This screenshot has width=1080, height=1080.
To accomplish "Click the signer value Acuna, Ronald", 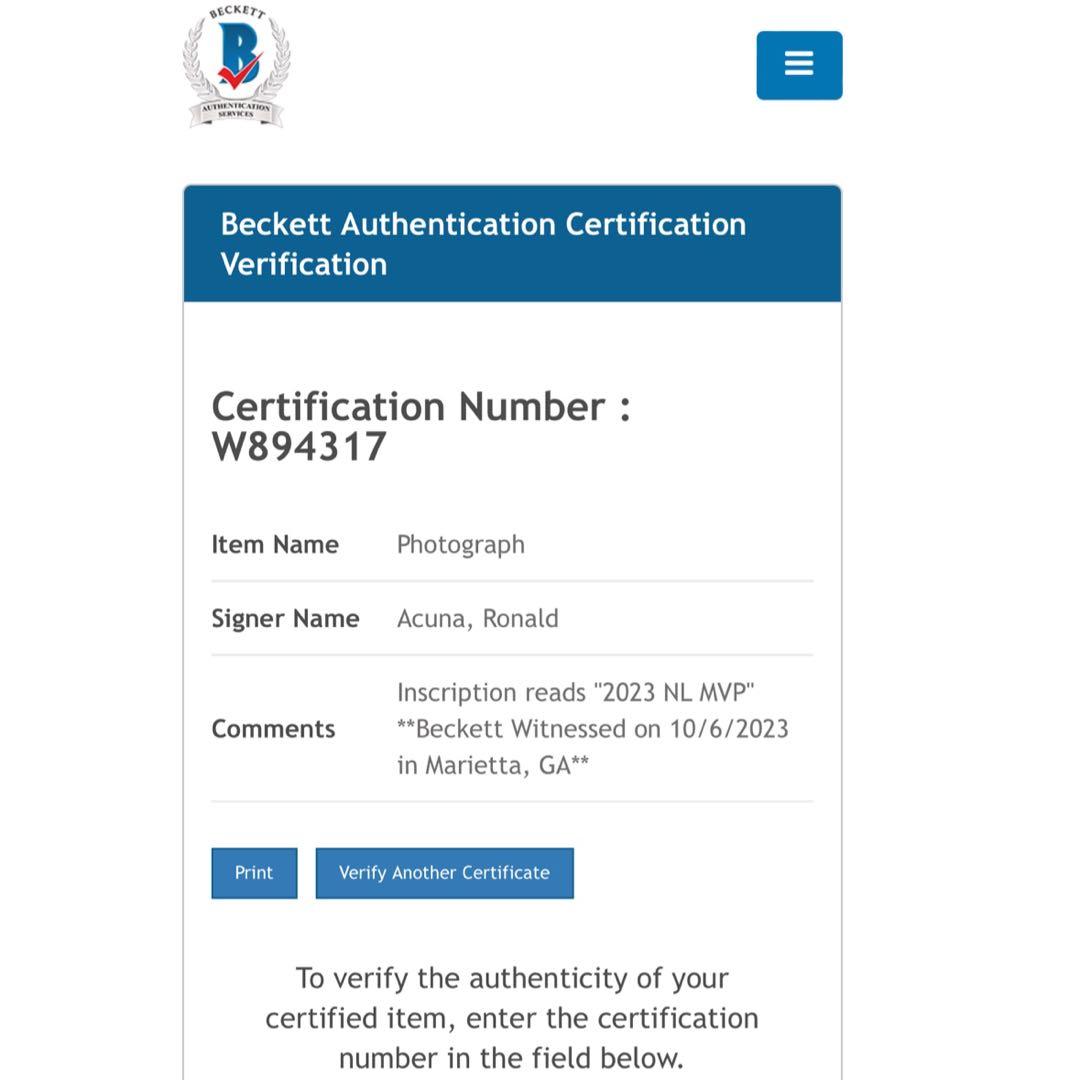I will pos(477,618).
